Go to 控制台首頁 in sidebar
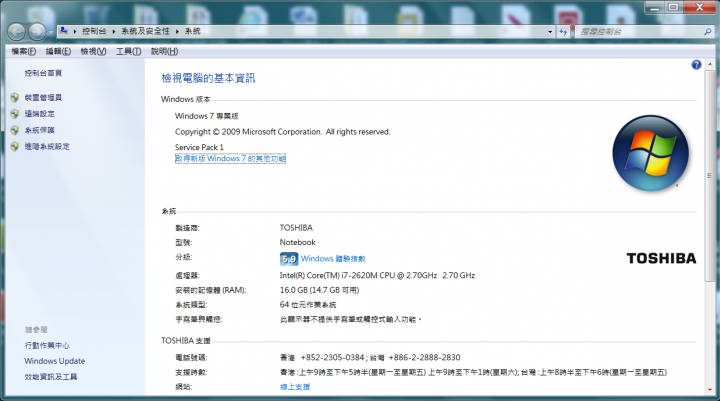 [x=43, y=73]
